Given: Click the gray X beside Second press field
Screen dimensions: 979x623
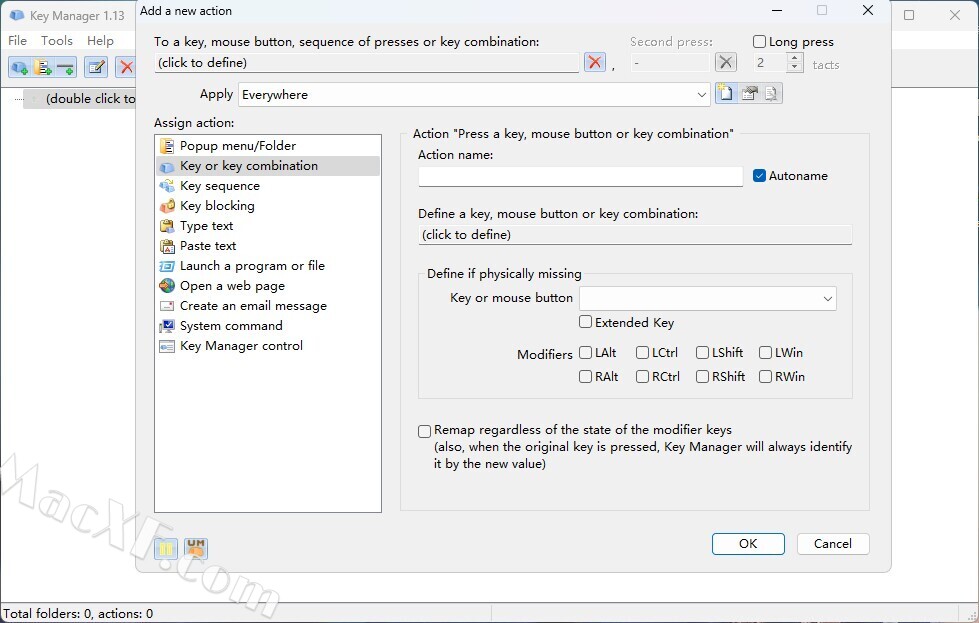Looking at the screenshot, I should pyautogui.click(x=726, y=62).
